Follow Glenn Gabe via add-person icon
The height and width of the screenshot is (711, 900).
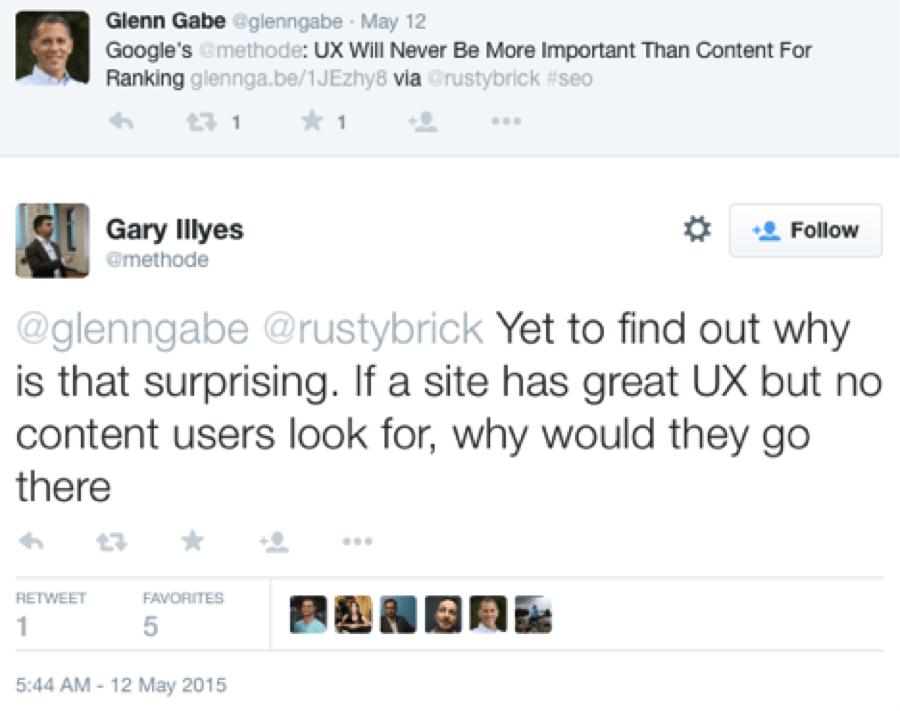click(x=423, y=121)
